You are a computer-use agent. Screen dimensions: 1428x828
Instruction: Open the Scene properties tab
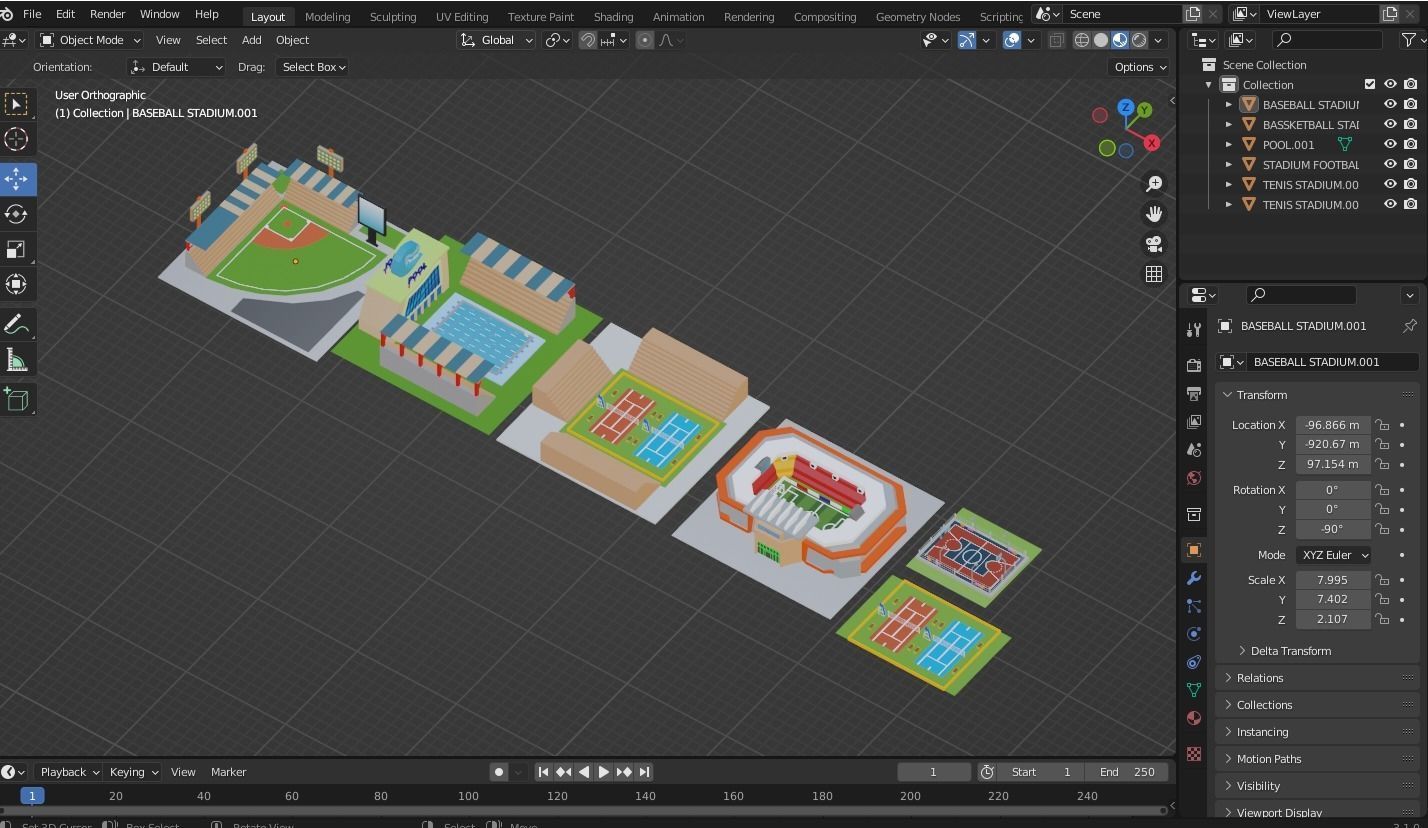coord(1194,450)
